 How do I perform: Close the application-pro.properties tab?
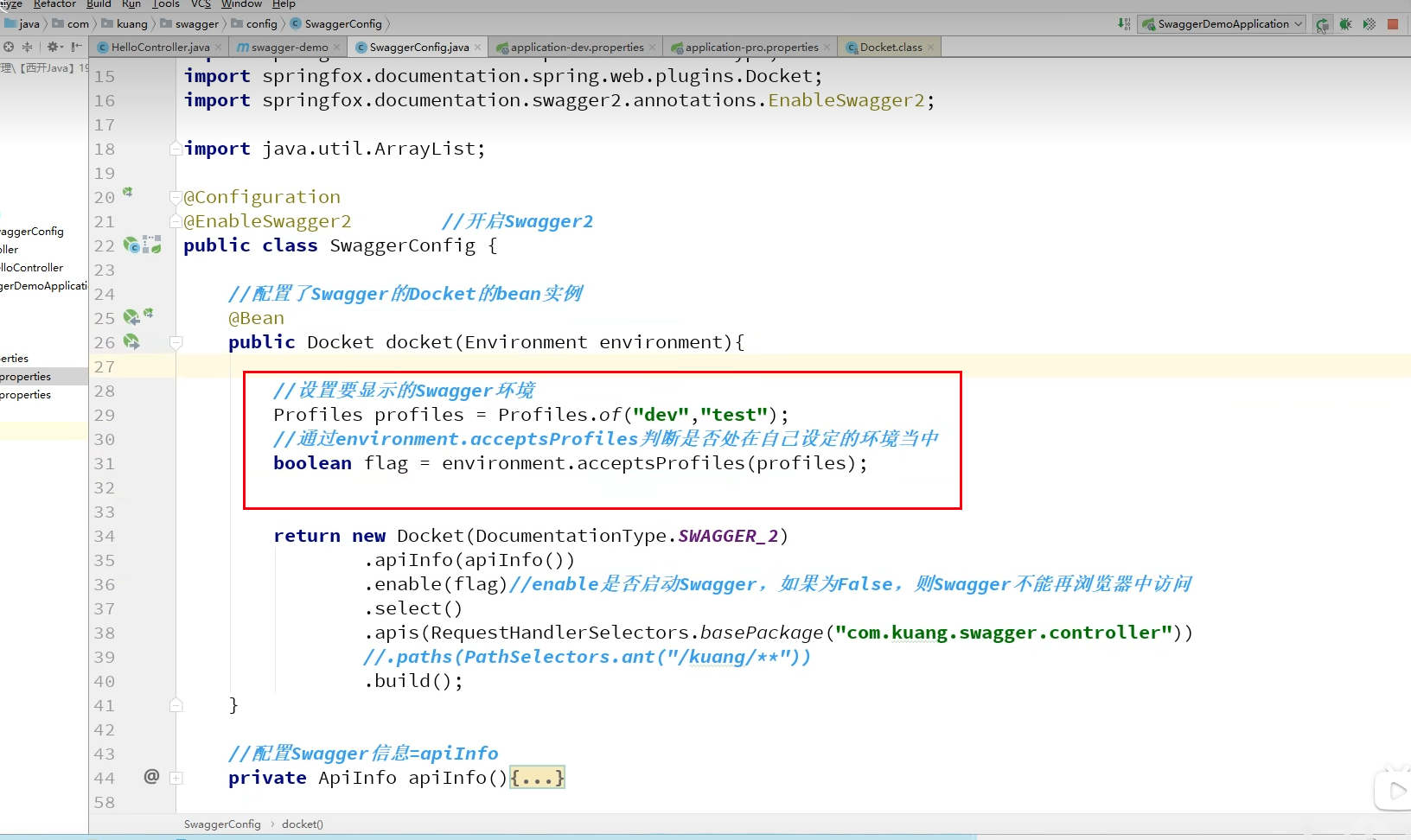point(827,48)
